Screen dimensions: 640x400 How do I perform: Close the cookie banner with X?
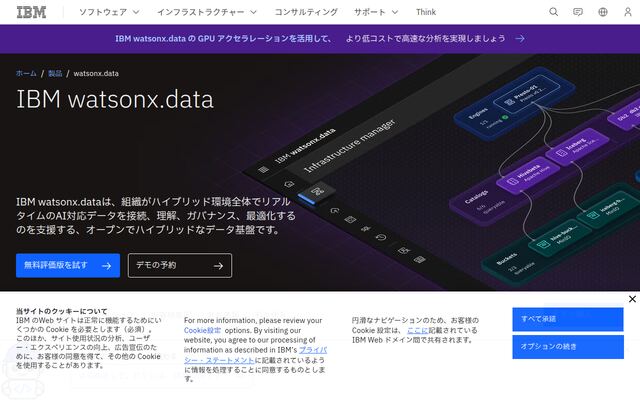pos(632,299)
